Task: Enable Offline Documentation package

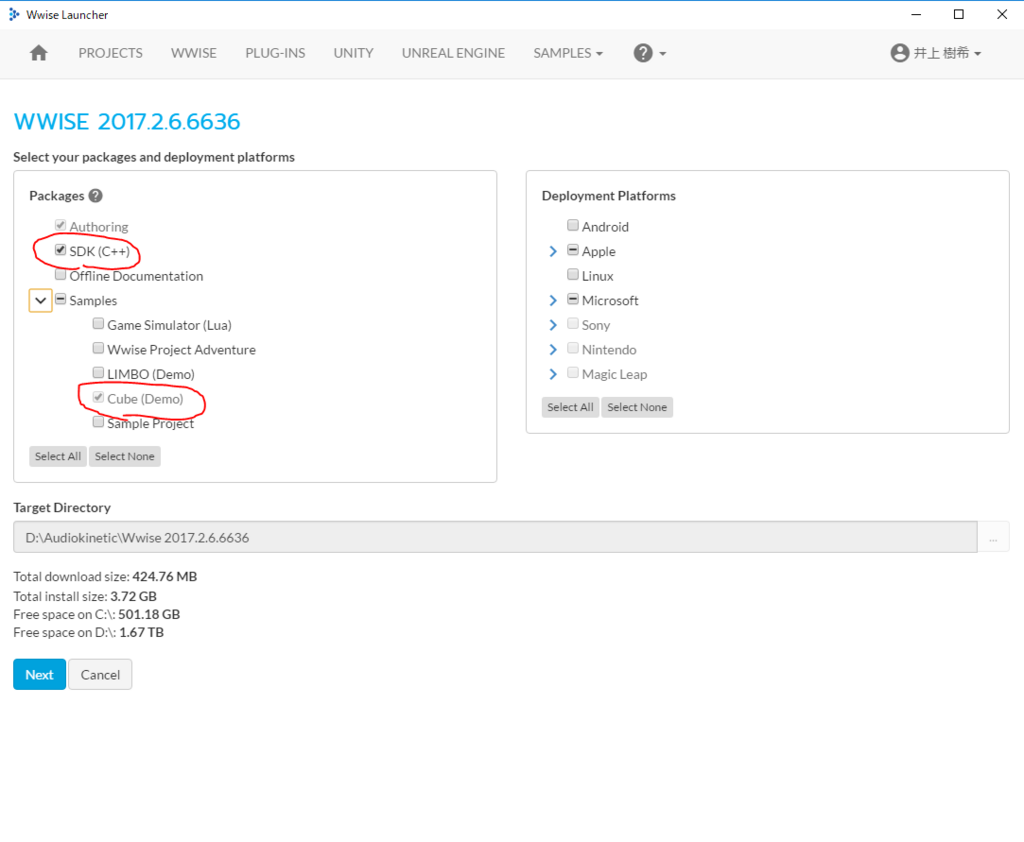Action: [x=61, y=274]
